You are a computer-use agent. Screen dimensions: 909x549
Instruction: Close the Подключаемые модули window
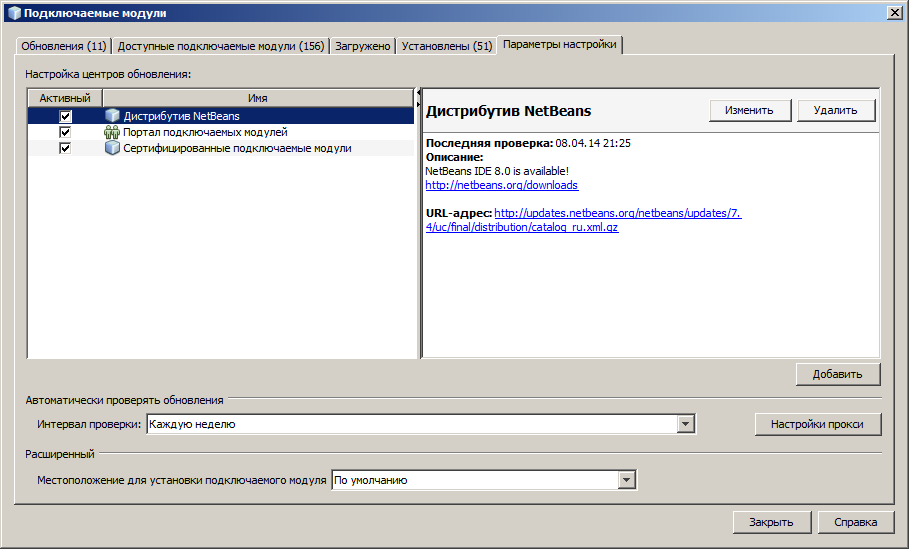tap(895, 13)
